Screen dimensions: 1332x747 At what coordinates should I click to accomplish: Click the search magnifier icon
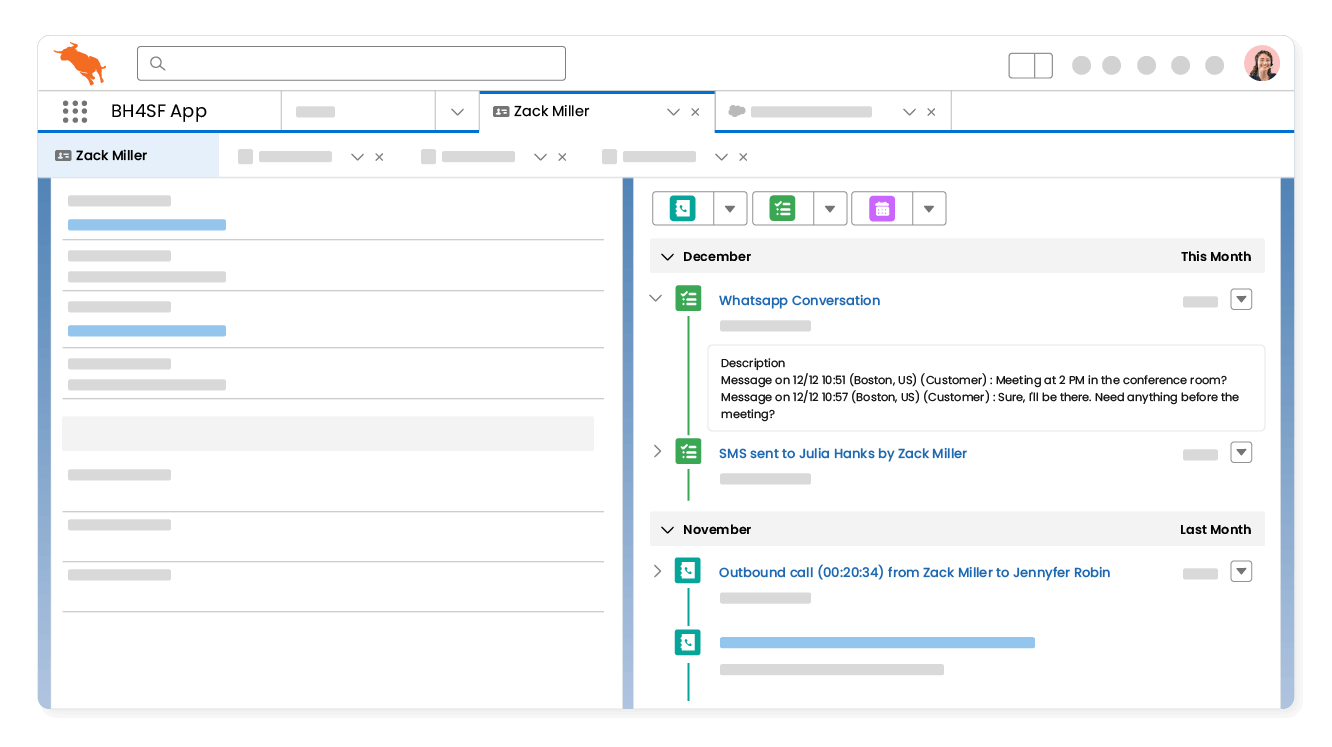tap(157, 63)
